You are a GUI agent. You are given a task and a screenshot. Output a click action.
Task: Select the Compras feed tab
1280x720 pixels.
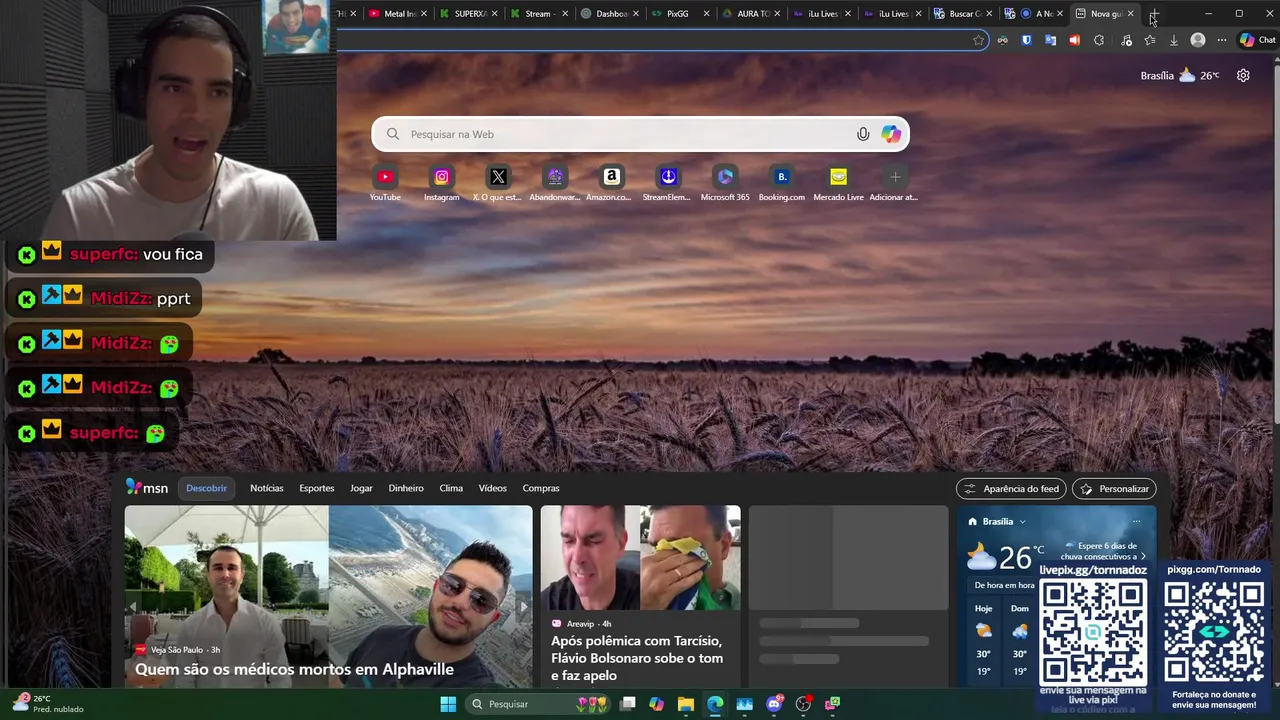pyautogui.click(x=541, y=488)
